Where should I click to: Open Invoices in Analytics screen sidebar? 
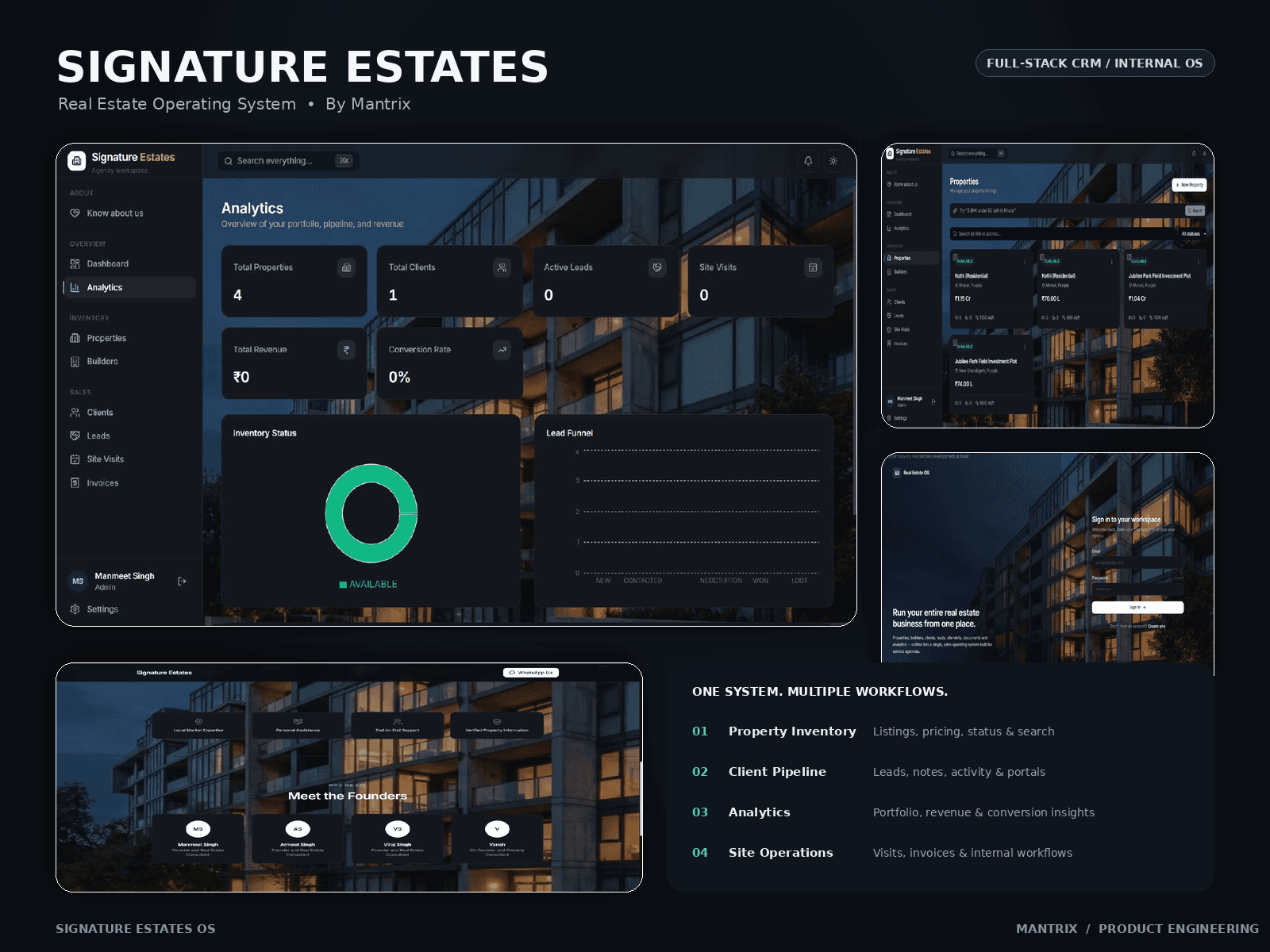[129, 483]
